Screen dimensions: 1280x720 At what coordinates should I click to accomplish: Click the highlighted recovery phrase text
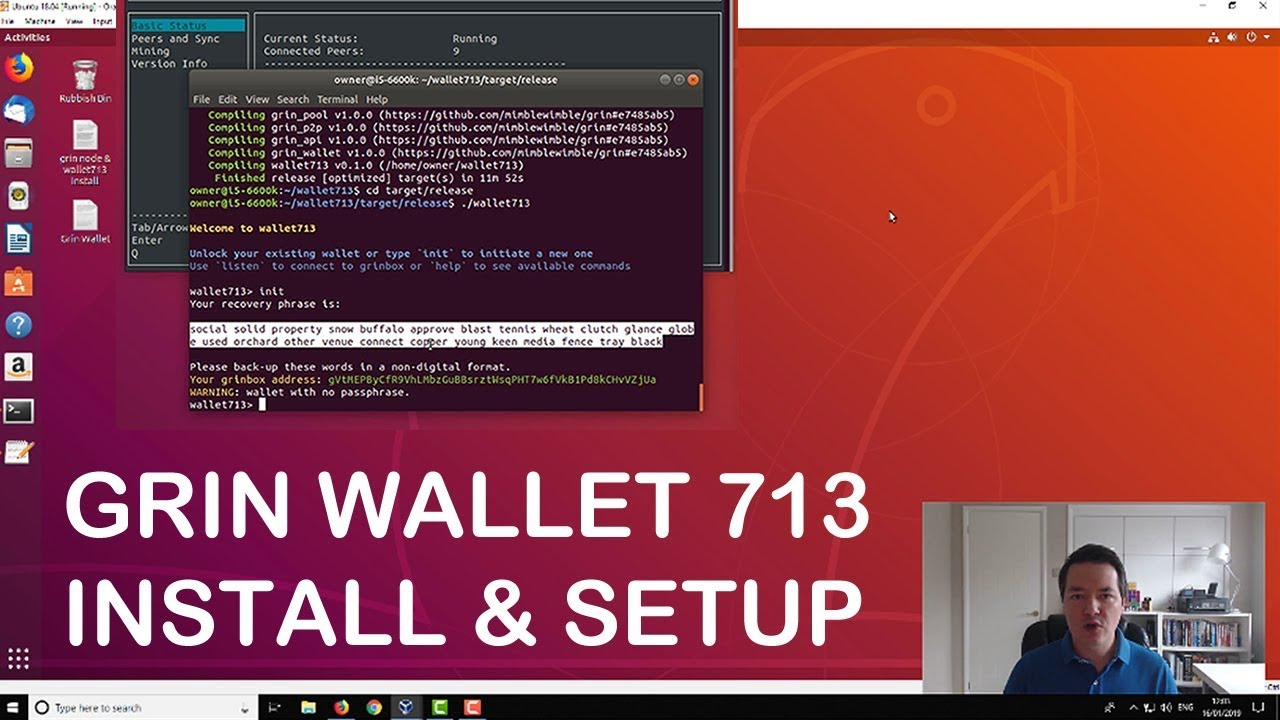click(441, 335)
